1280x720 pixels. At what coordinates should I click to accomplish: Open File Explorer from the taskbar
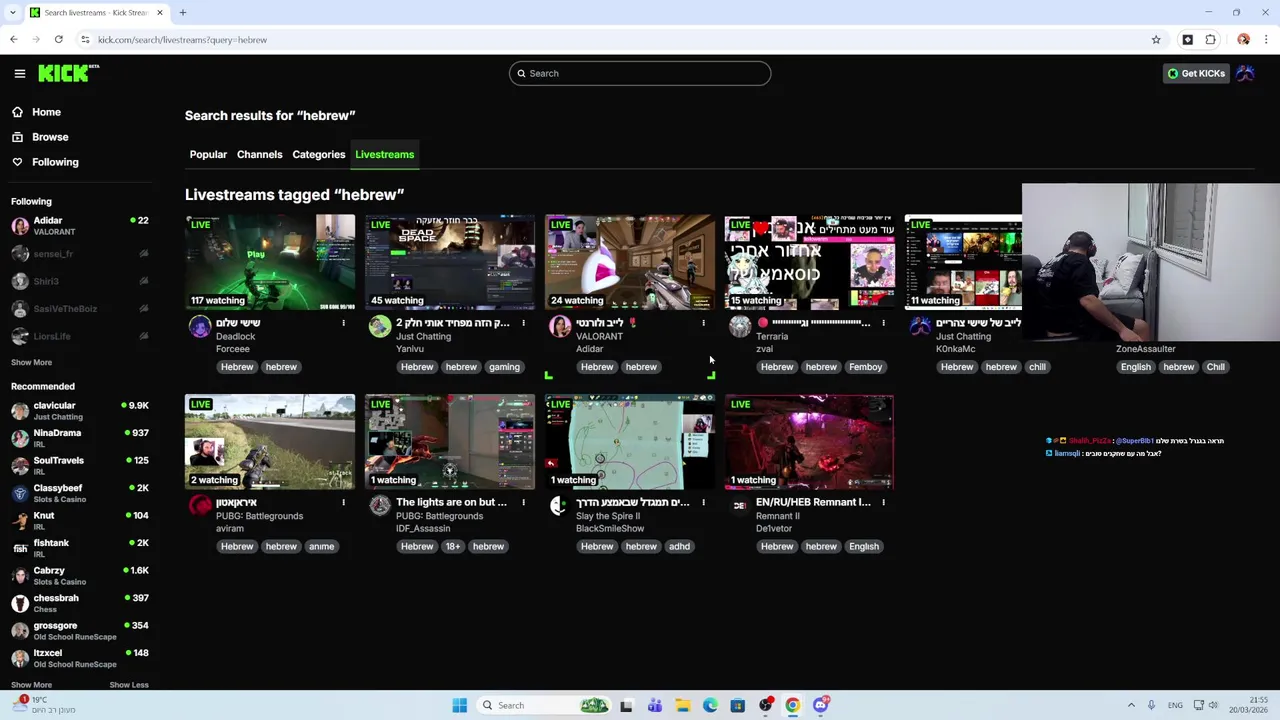tap(682, 705)
